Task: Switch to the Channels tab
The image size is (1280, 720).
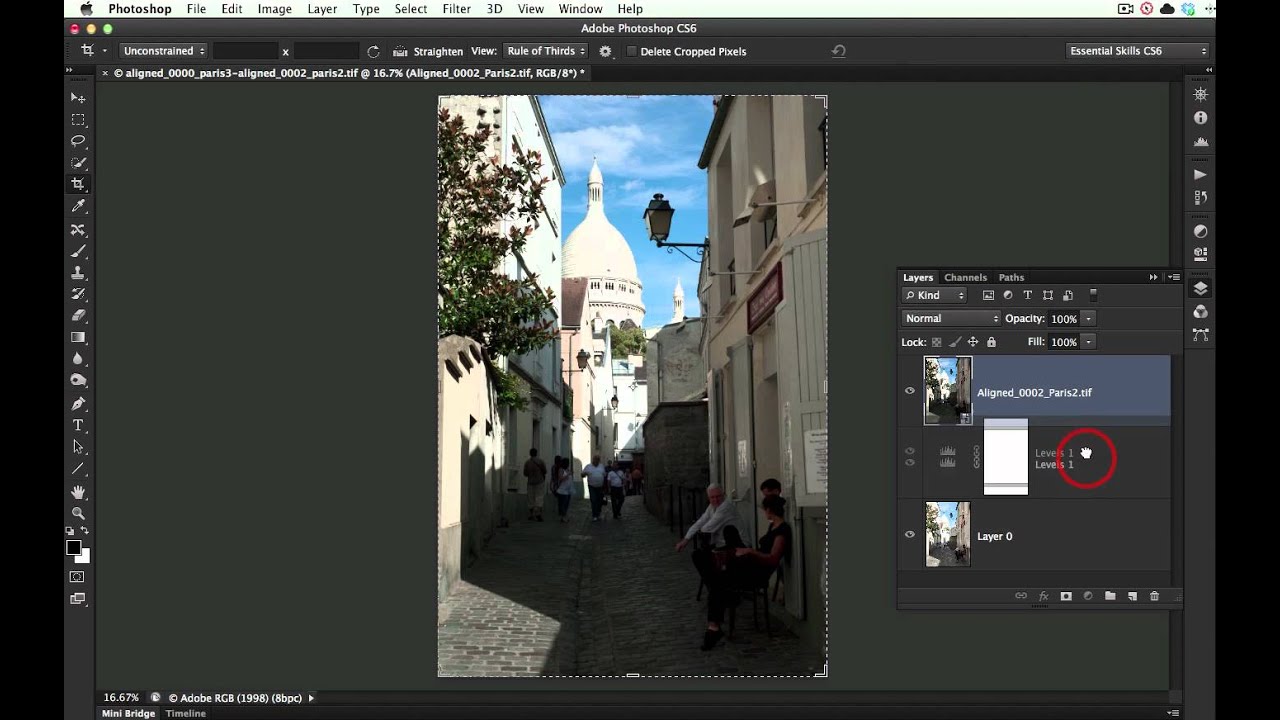Action: [965, 277]
